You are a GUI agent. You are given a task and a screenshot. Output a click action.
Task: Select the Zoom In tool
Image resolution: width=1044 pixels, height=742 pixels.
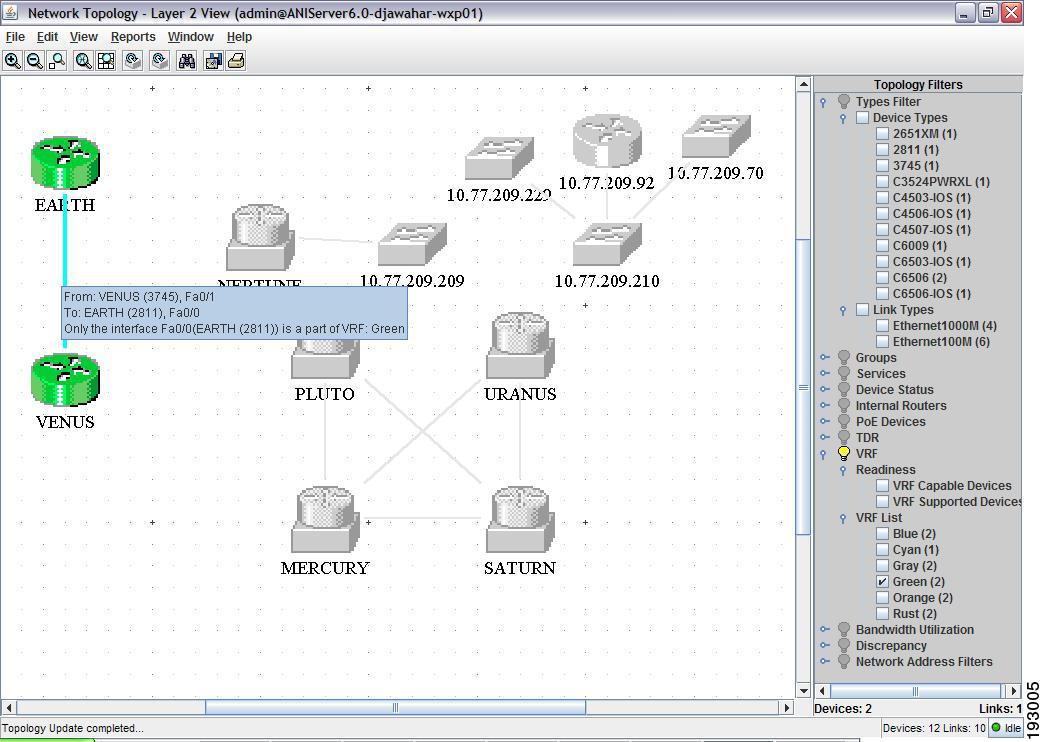coord(13,61)
